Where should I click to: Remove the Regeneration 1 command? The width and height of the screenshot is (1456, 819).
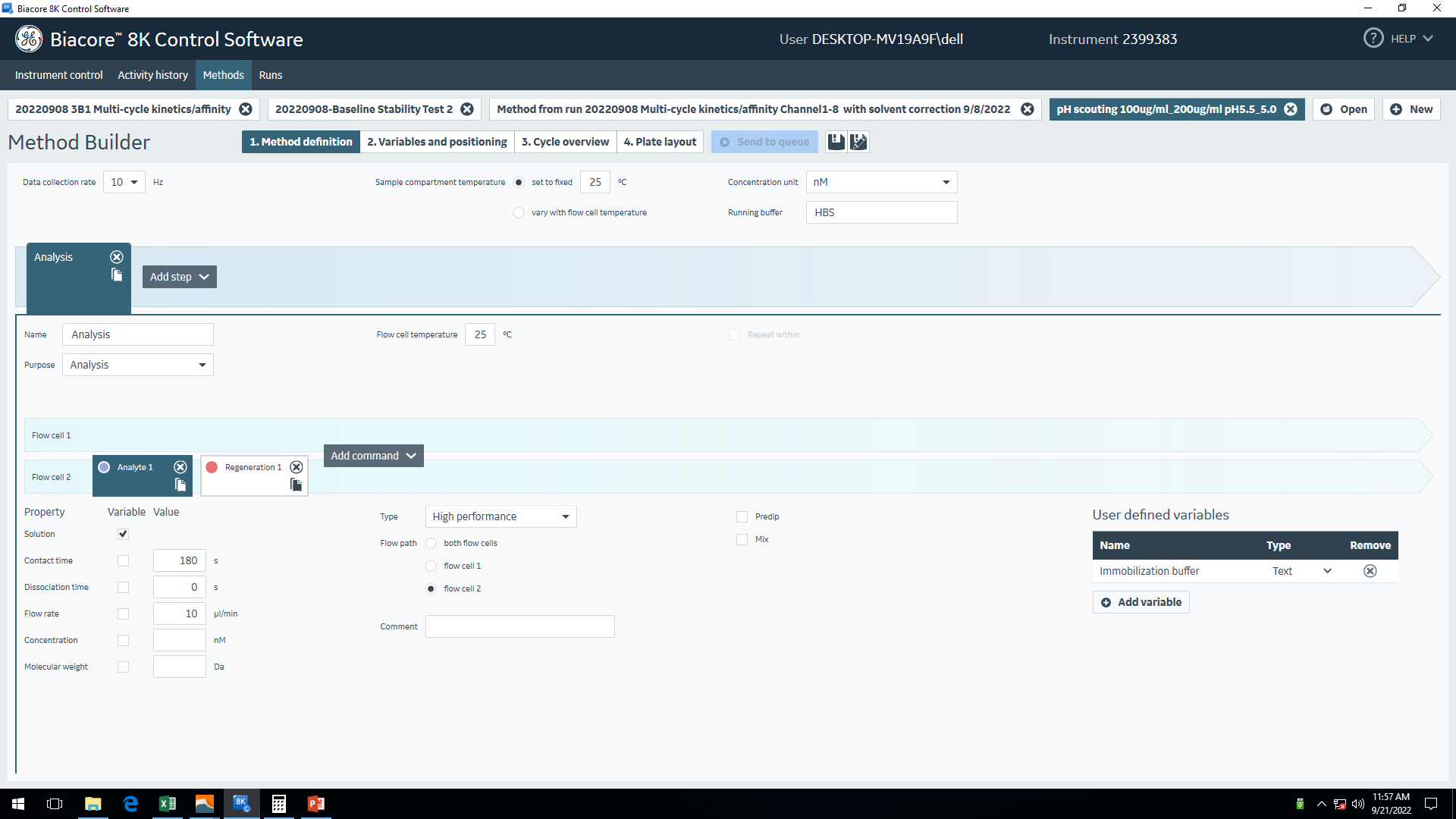(297, 467)
